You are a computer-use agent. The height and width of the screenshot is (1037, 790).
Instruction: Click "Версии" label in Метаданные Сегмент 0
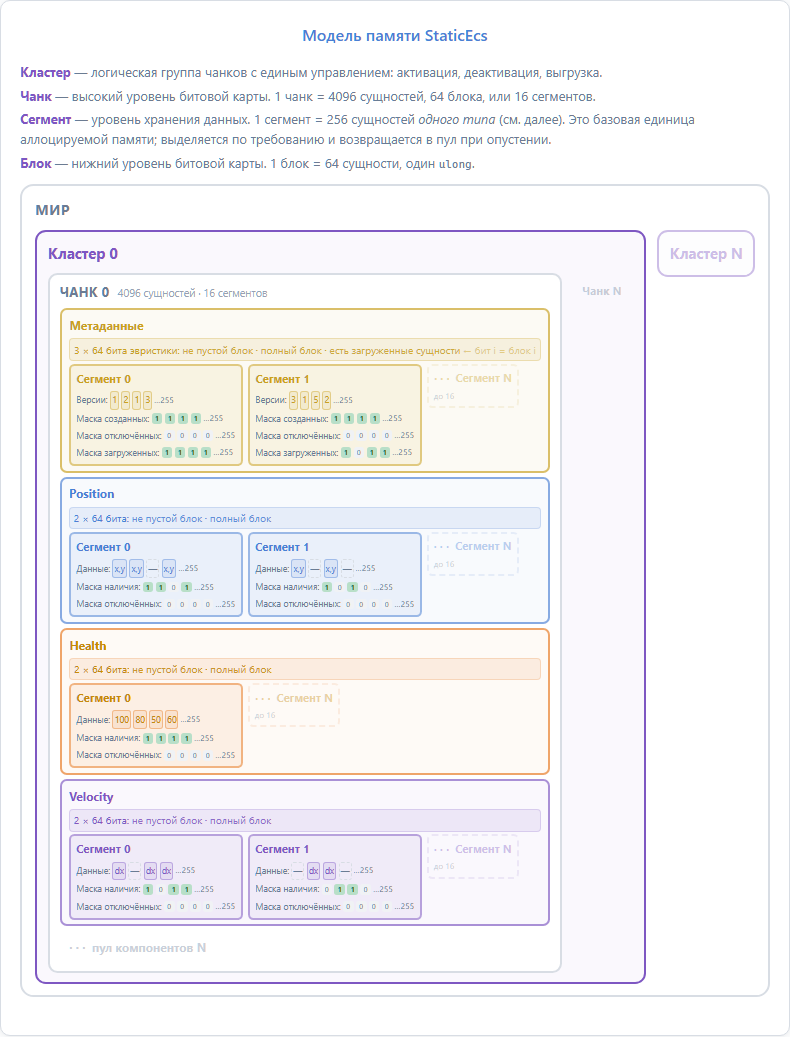[92, 400]
